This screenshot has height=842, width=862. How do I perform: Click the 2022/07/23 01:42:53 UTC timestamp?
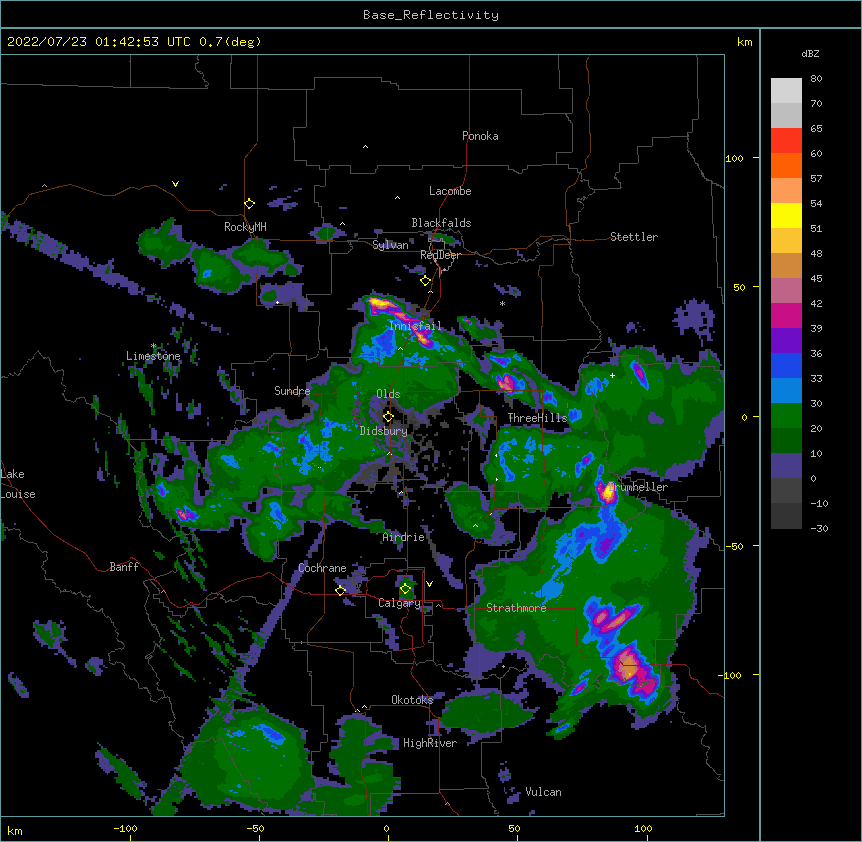tap(98, 42)
